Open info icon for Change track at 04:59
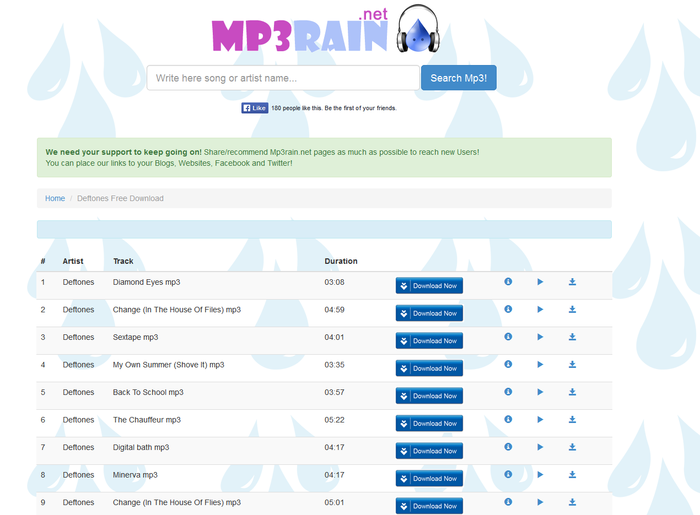The height and width of the screenshot is (515, 700). click(x=508, y=309)
